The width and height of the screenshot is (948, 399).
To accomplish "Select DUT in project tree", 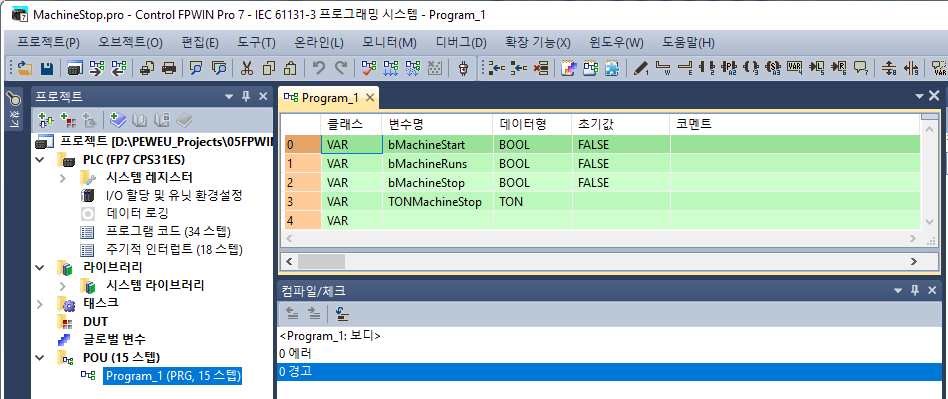I will pyautogui.click(x=96, y=321).
